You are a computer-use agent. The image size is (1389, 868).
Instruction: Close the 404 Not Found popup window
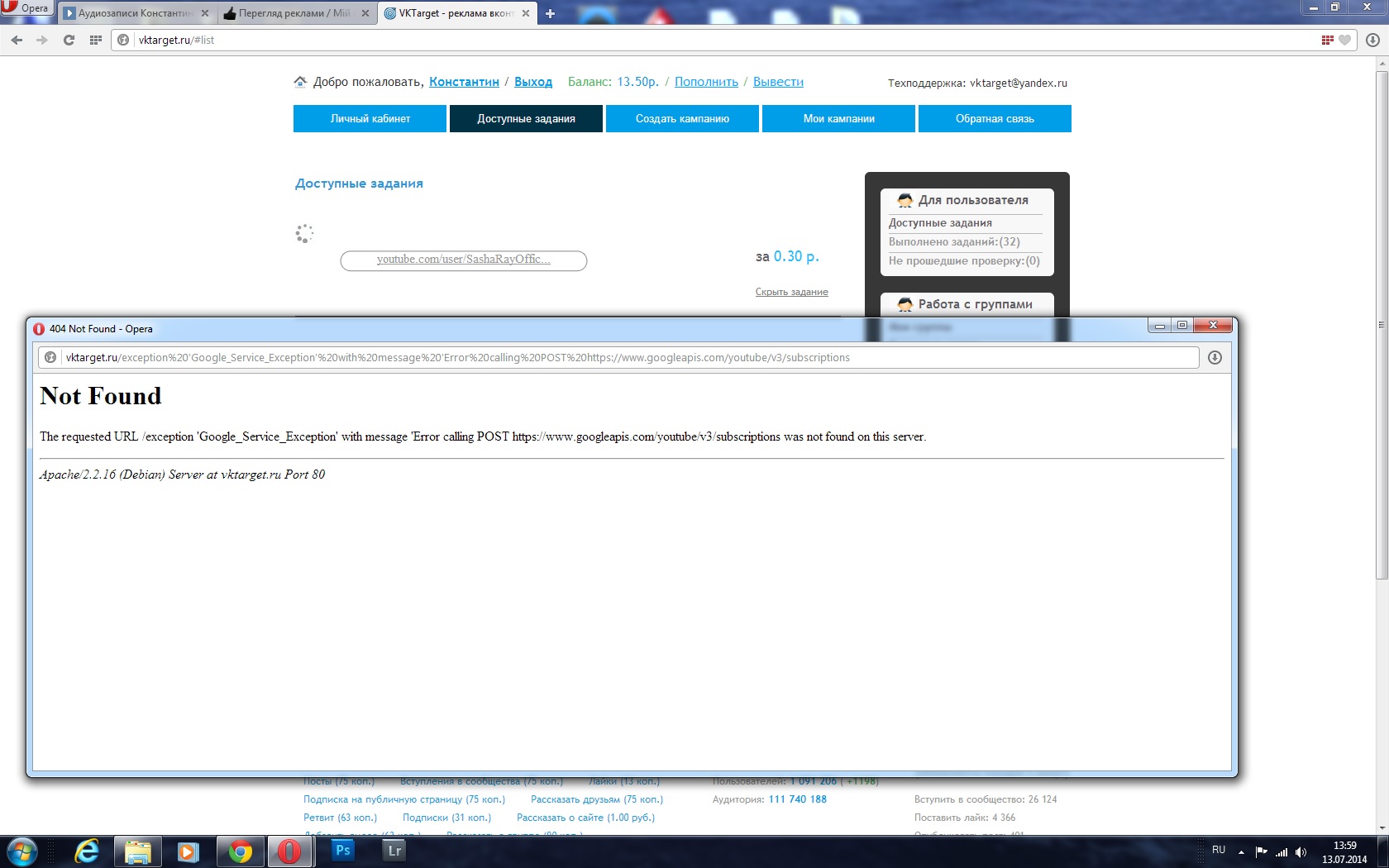[x=1213, y=326]
